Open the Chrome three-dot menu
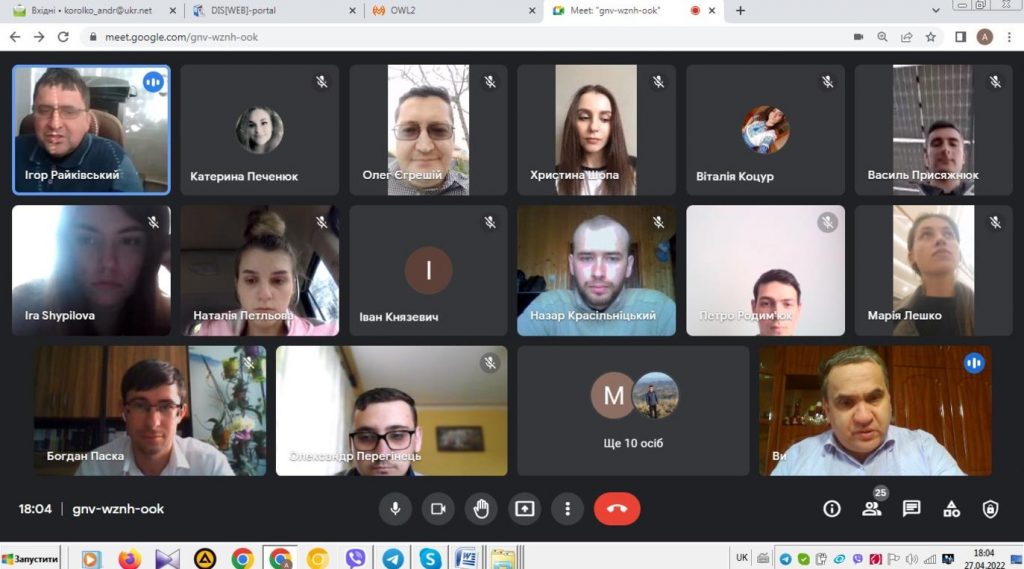The image size is (1024, 569). 1008,37
